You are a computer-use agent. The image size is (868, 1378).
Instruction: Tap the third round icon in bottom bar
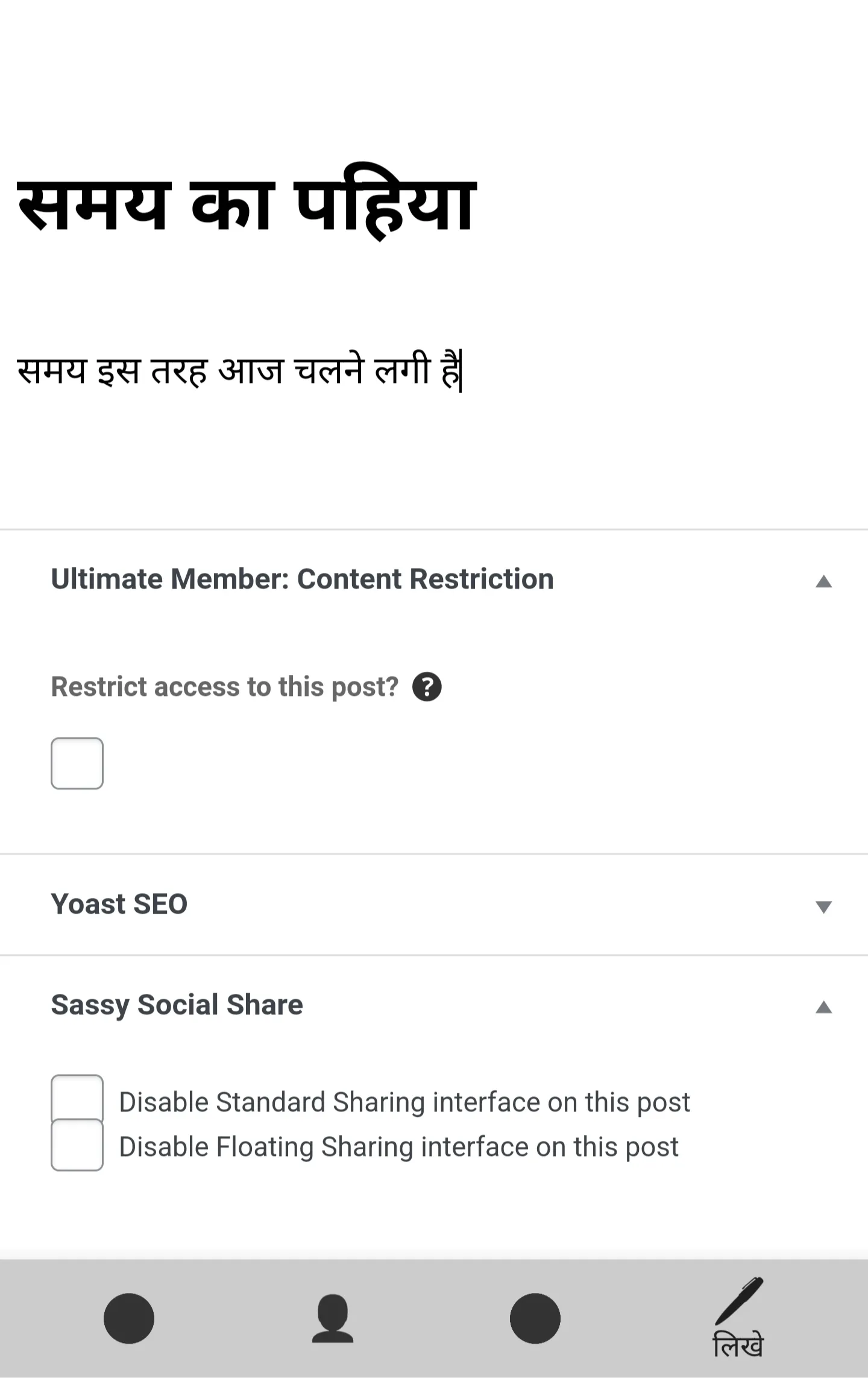(x=535, y=1318)
